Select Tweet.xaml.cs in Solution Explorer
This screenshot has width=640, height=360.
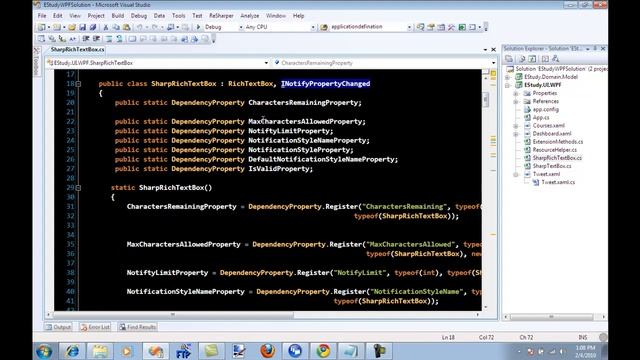pyautogui.click(x=558, y=182)
